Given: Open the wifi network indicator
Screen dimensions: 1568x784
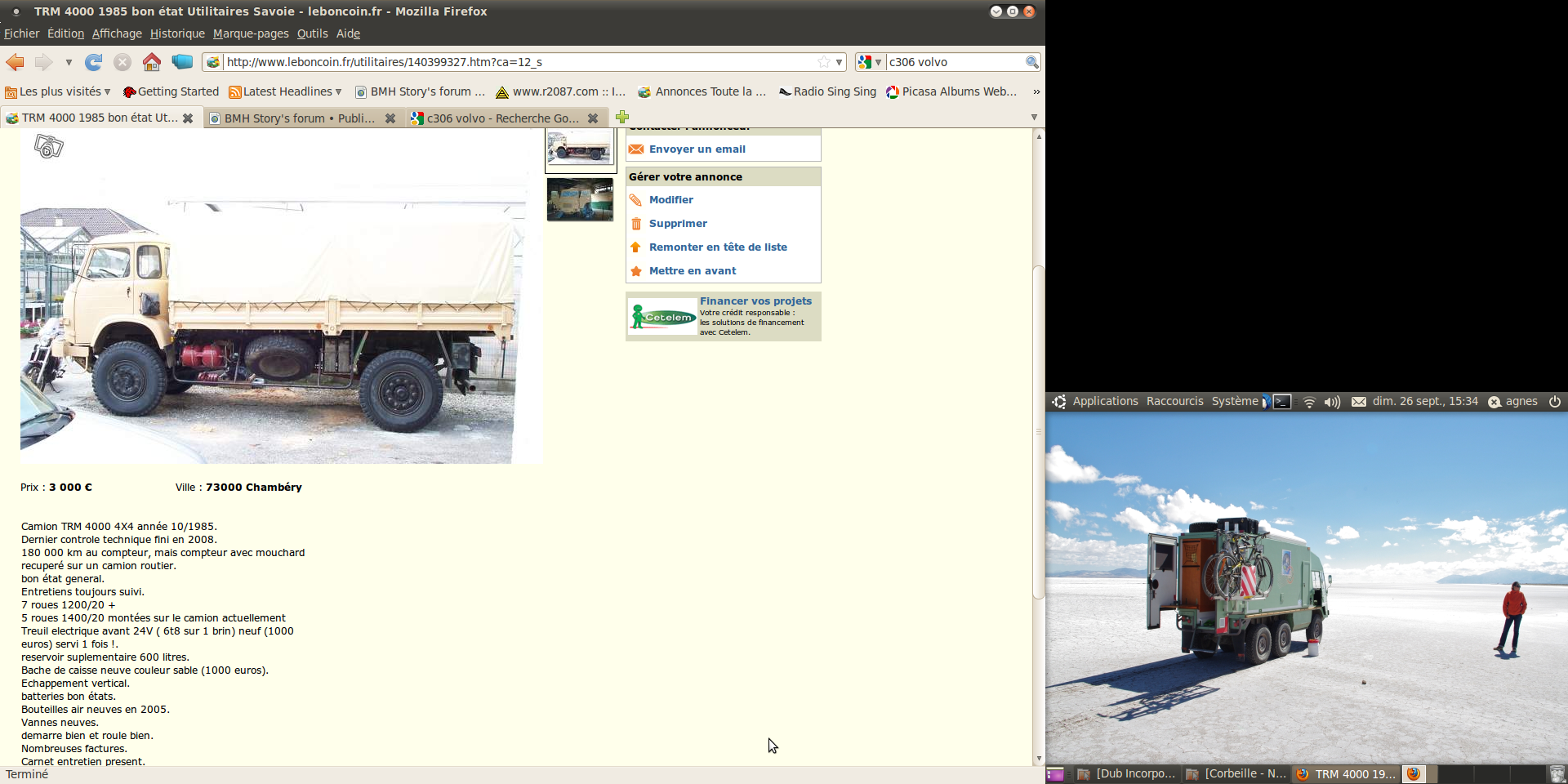Looking at the screenshot, I should pyautogui.click(x=1309, y=402).
